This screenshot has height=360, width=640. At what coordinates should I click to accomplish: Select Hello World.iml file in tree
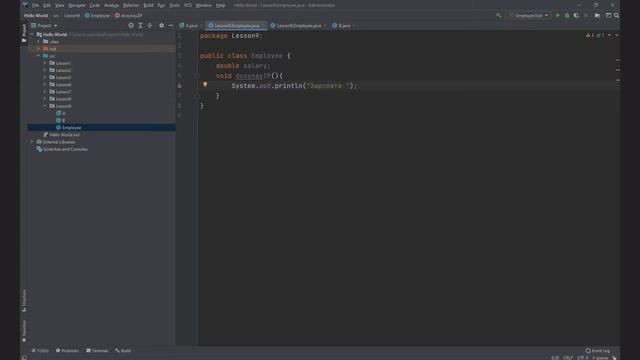coord(62,135)
